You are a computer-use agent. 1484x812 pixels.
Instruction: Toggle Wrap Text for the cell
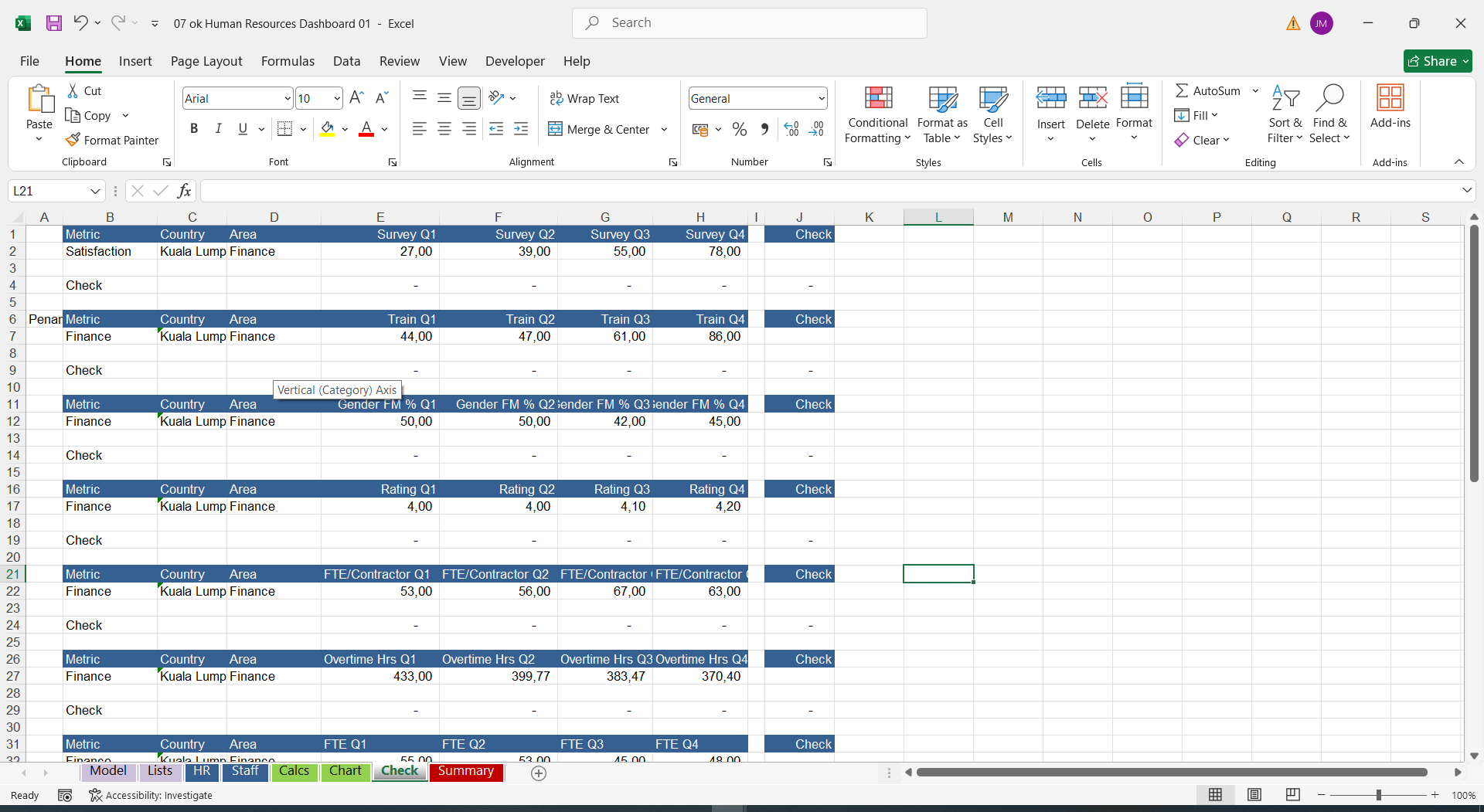[x=584, y=98]
